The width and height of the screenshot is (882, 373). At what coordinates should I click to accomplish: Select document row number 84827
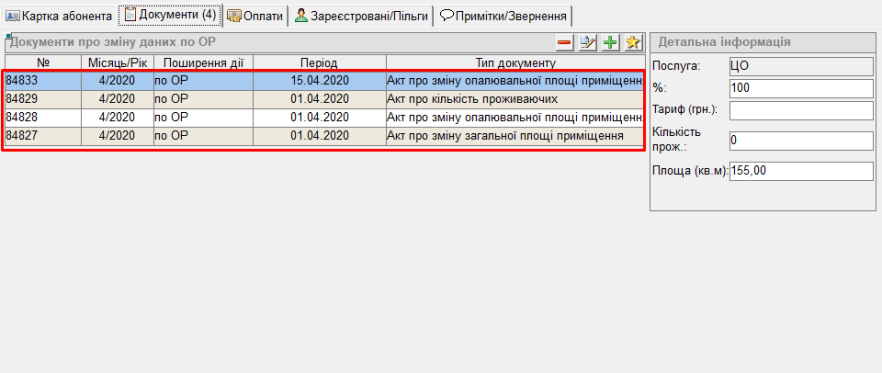pos(324,136)
